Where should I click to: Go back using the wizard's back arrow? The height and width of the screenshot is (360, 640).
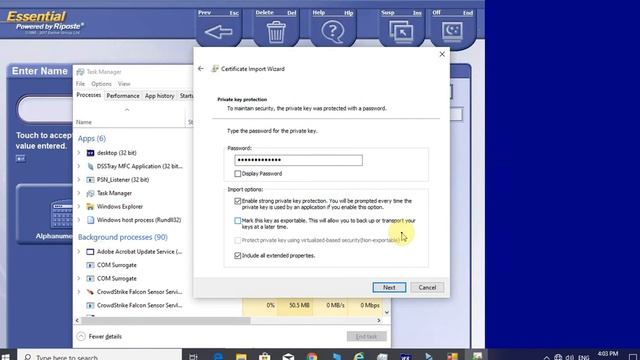[x=200, y=69]
